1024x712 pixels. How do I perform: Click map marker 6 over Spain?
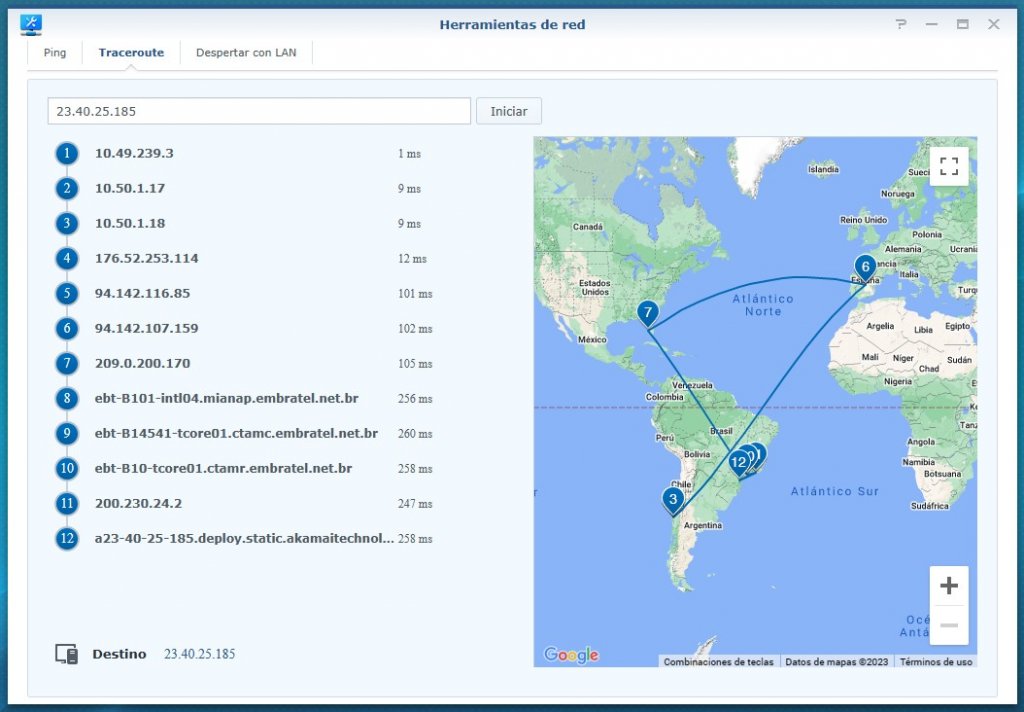coord(865,267)
